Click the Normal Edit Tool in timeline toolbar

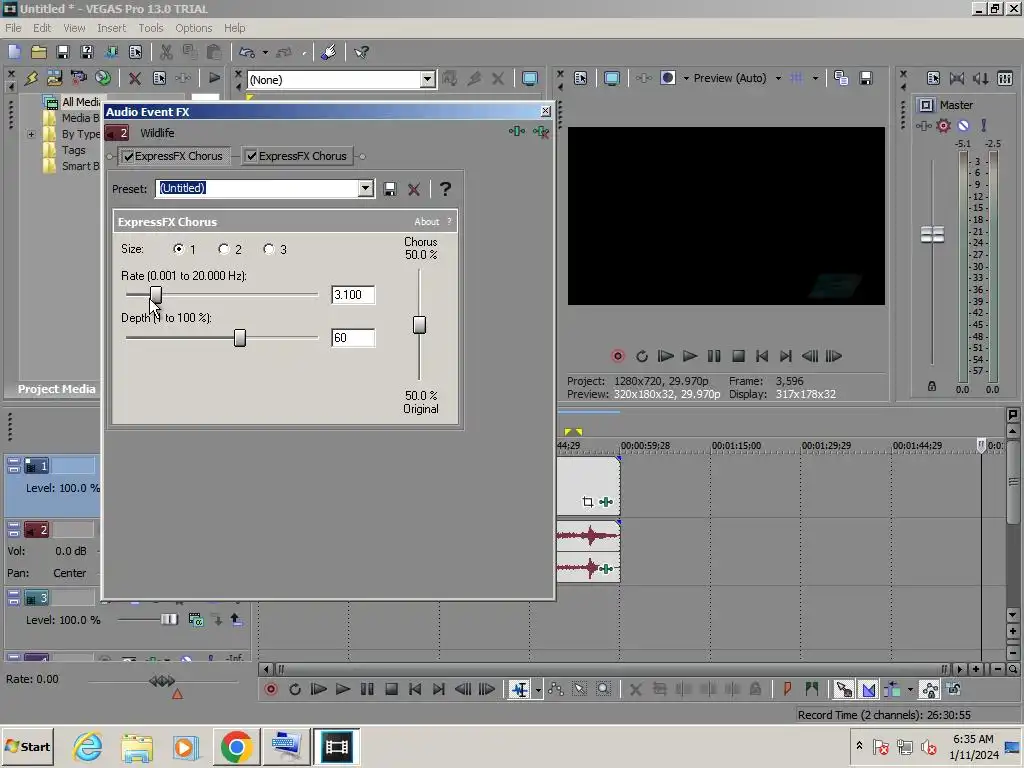(x=520, y=689)
